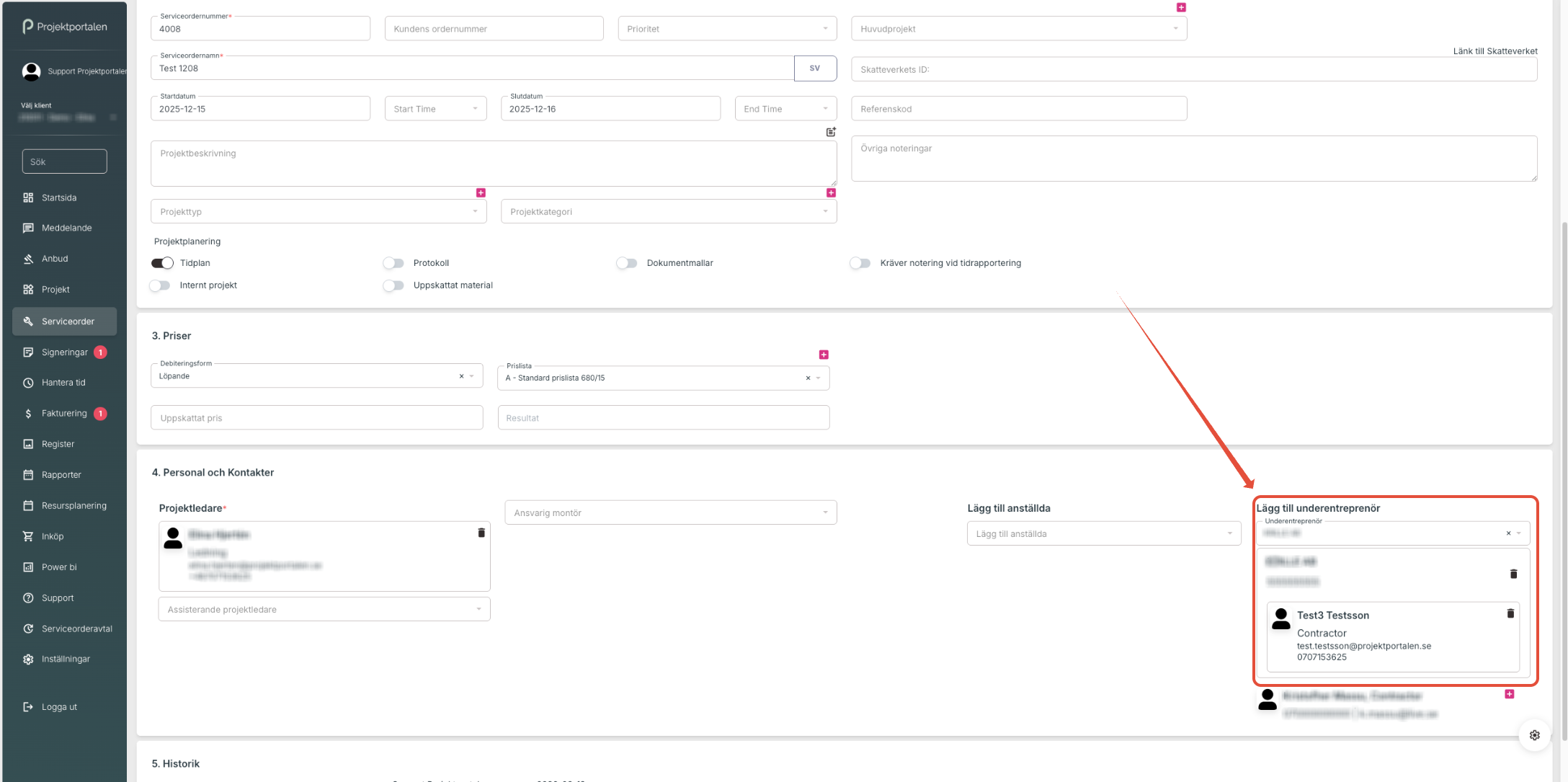Enable the Protokoll toggle

pos(393,263)
